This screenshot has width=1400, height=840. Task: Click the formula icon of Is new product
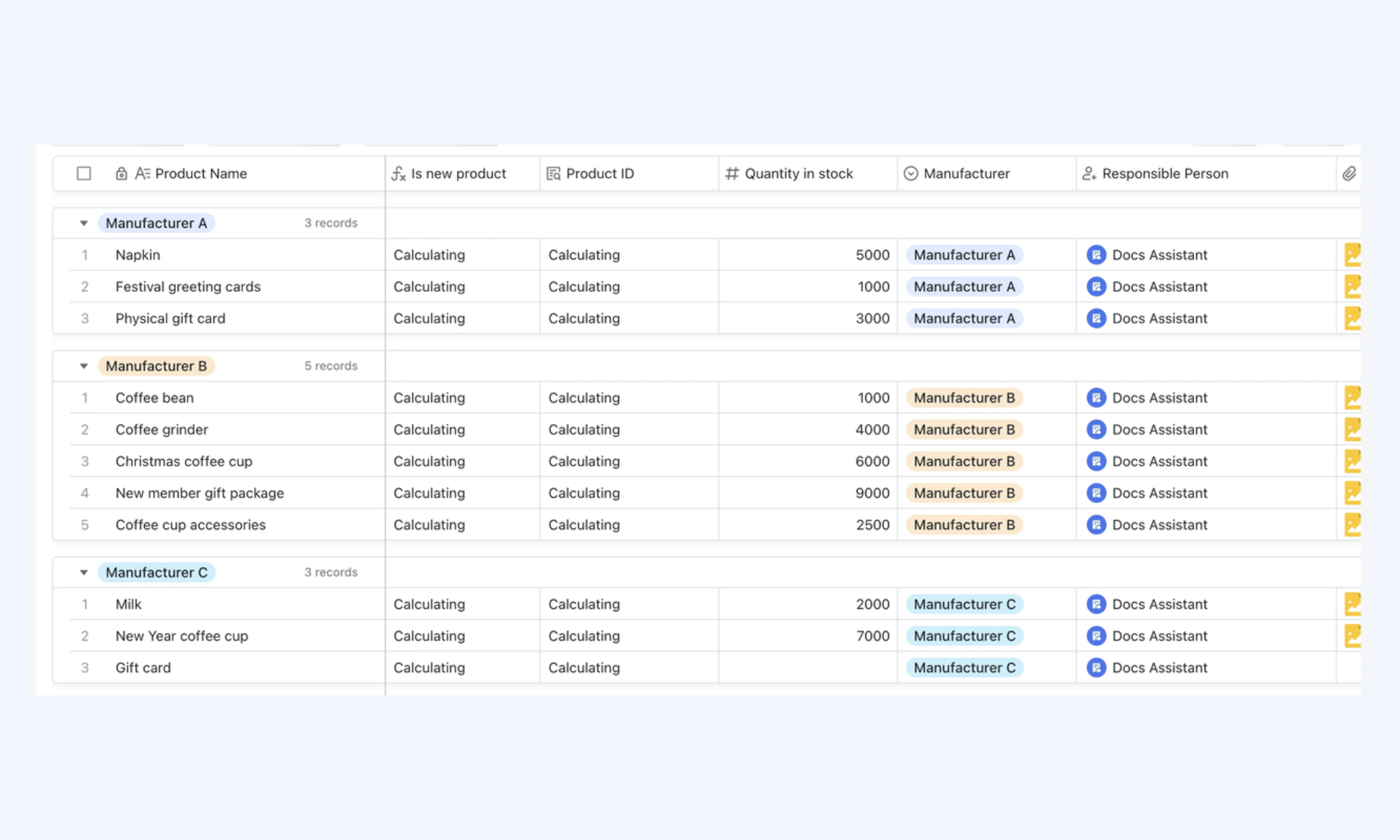(x=398, y=174)
